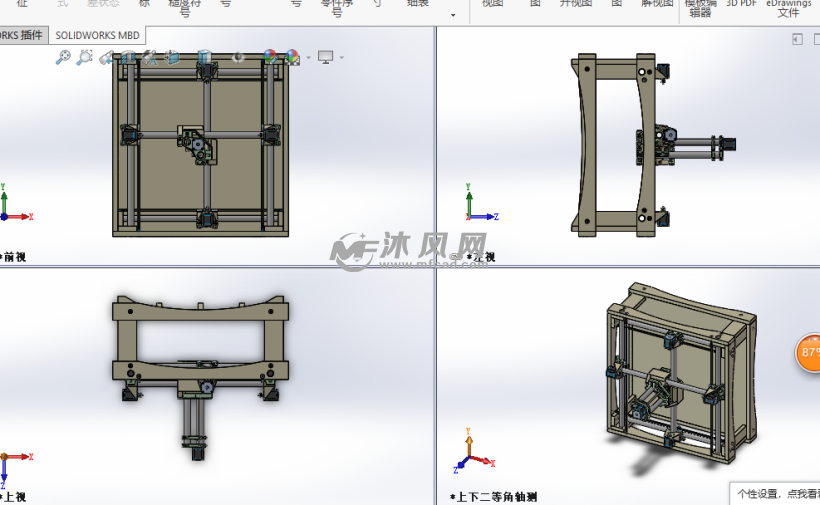
Task: Expand the Apply Scene dropdown arrow
Action: coord(307,58)
